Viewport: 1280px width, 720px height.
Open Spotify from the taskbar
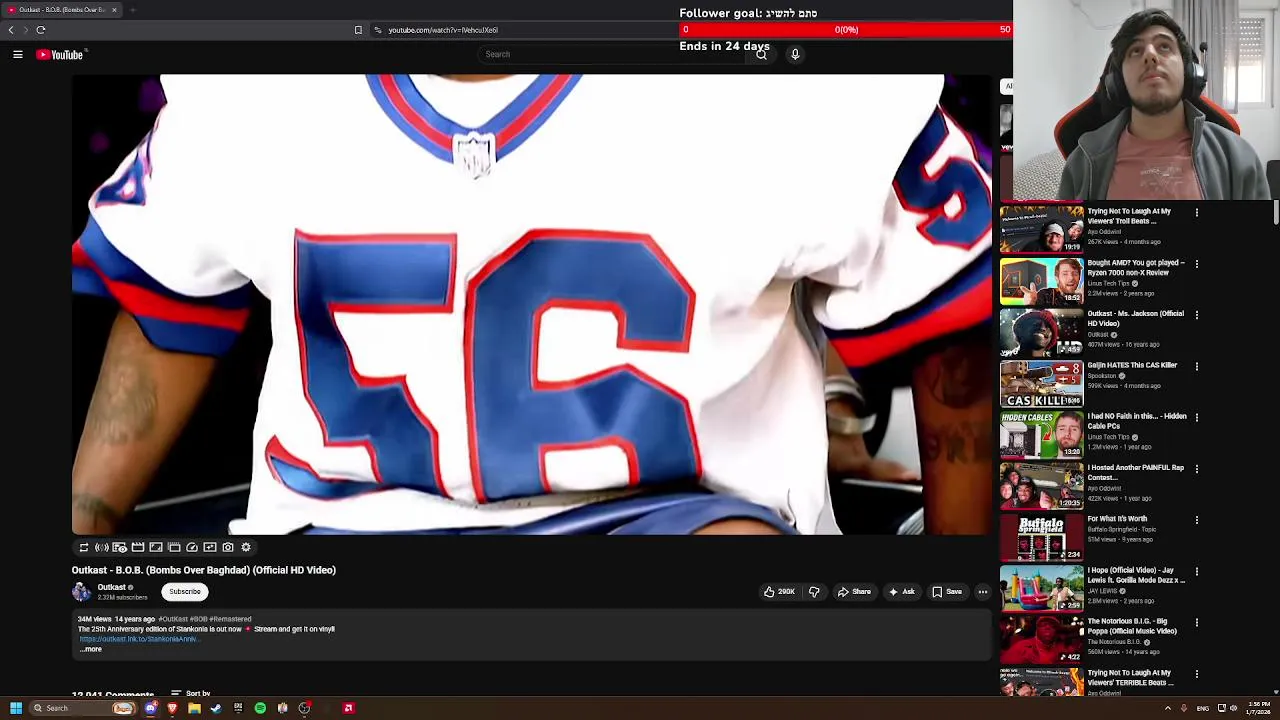point(260,708)
